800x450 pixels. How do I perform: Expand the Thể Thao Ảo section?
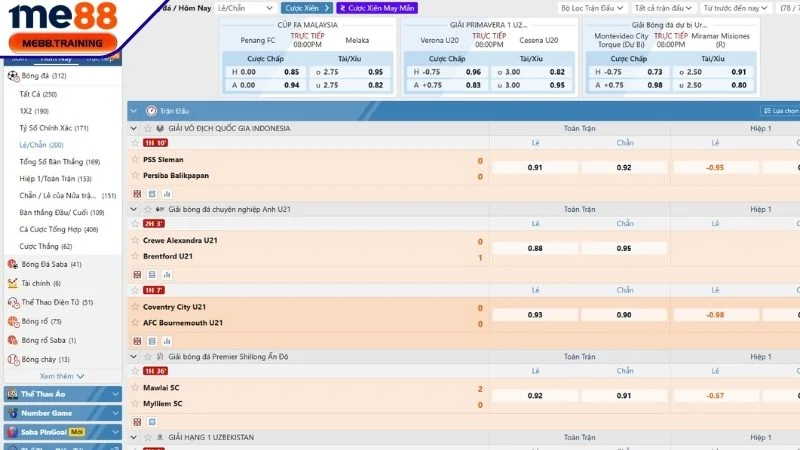[x=62, y=395]
